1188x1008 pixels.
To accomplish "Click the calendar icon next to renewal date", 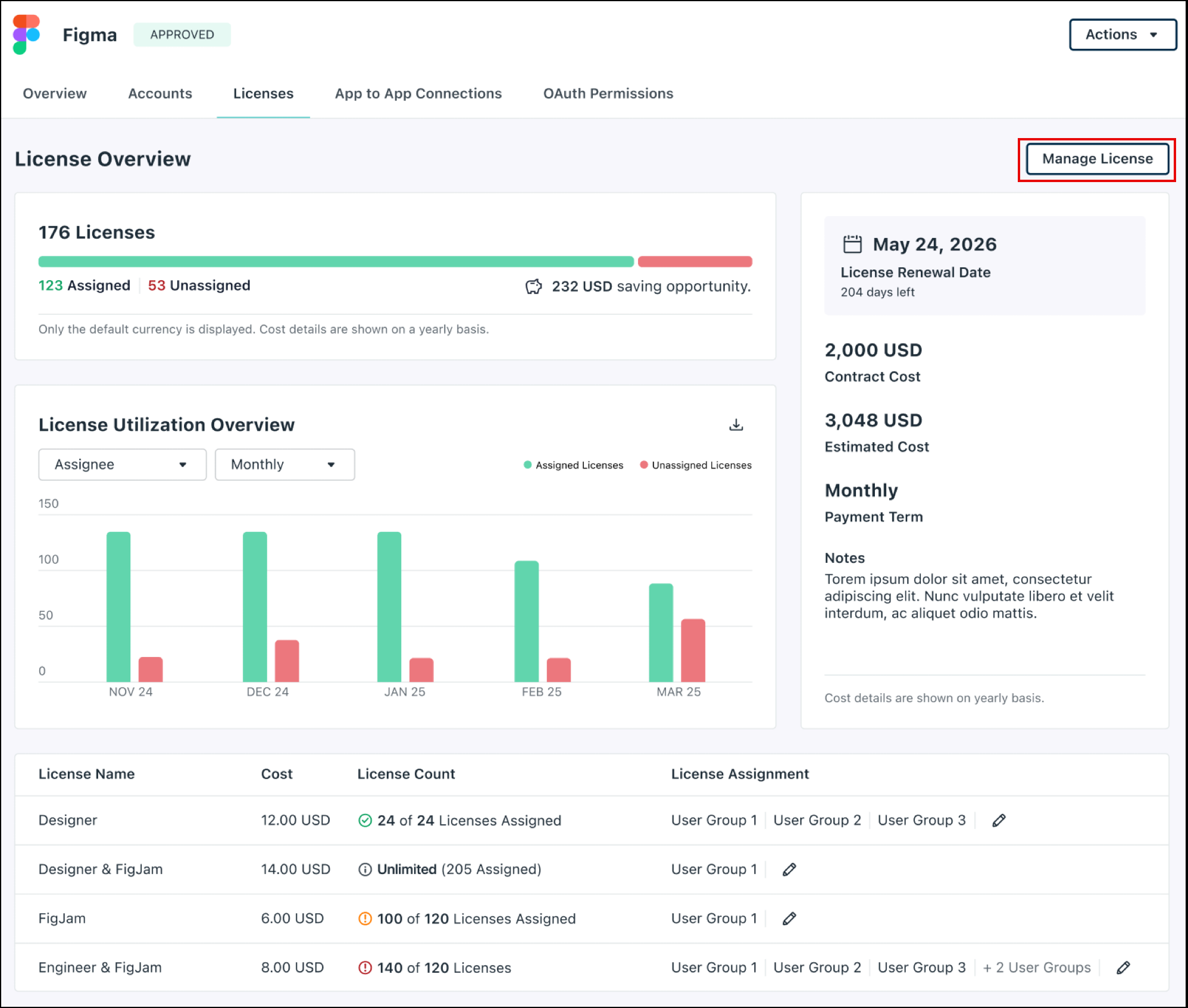I will pos(852,243).
